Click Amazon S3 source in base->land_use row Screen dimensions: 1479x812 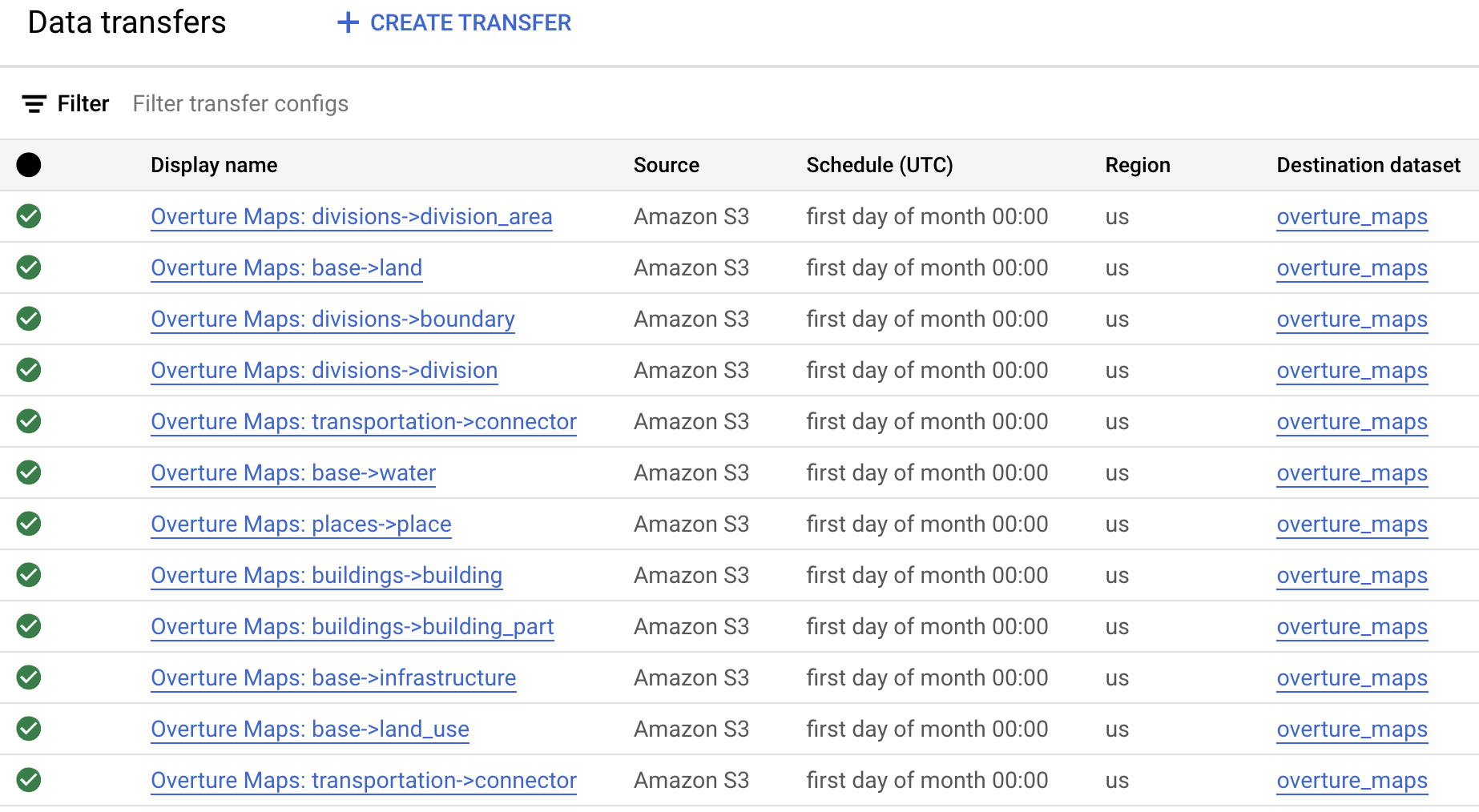pyautogui.click(x=691, y=729)
